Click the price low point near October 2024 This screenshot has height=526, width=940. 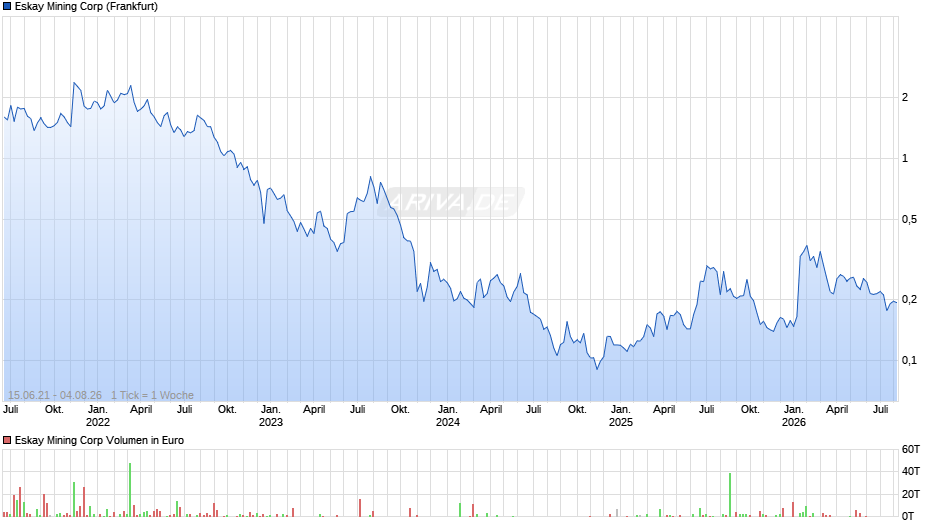click(x=596, y=368)
